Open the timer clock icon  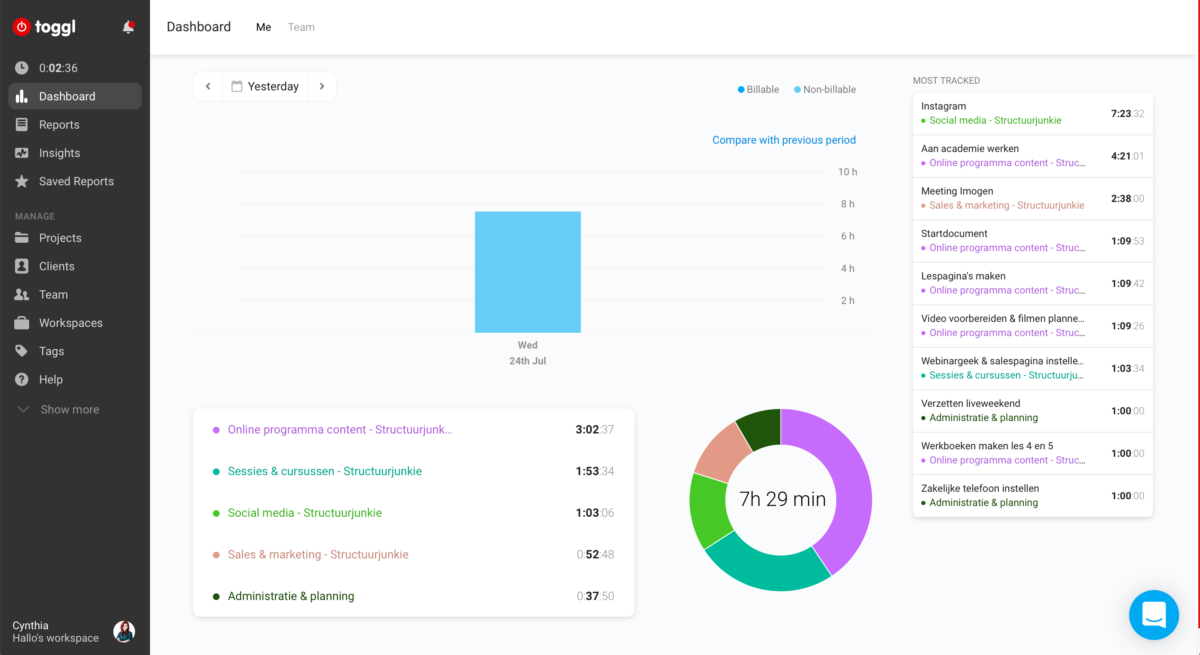[x=22, y=68]
